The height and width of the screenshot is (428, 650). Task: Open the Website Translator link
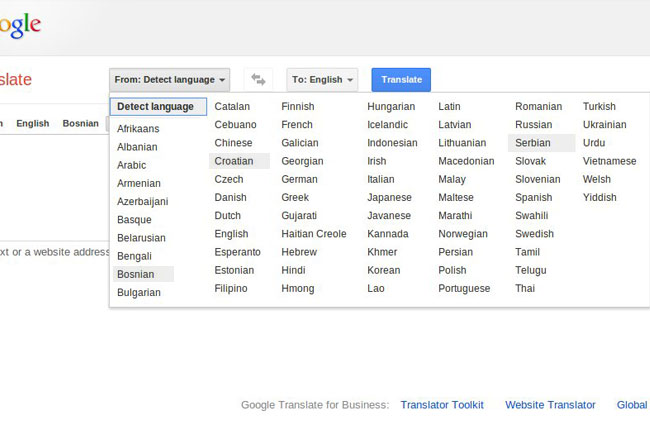point(550,405)
